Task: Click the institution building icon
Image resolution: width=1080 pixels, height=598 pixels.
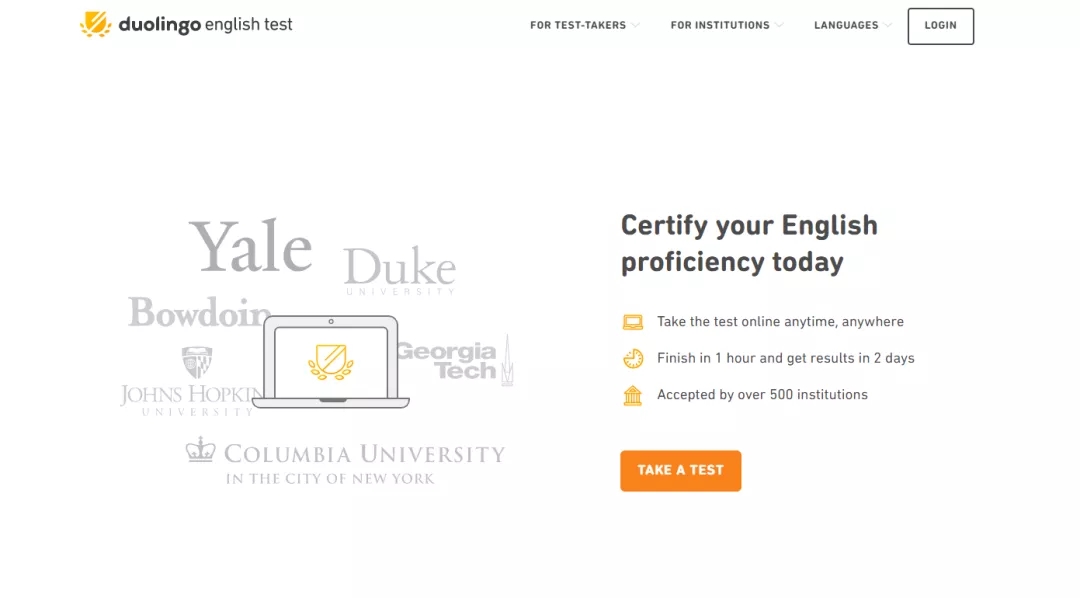Action: point(633,394)
